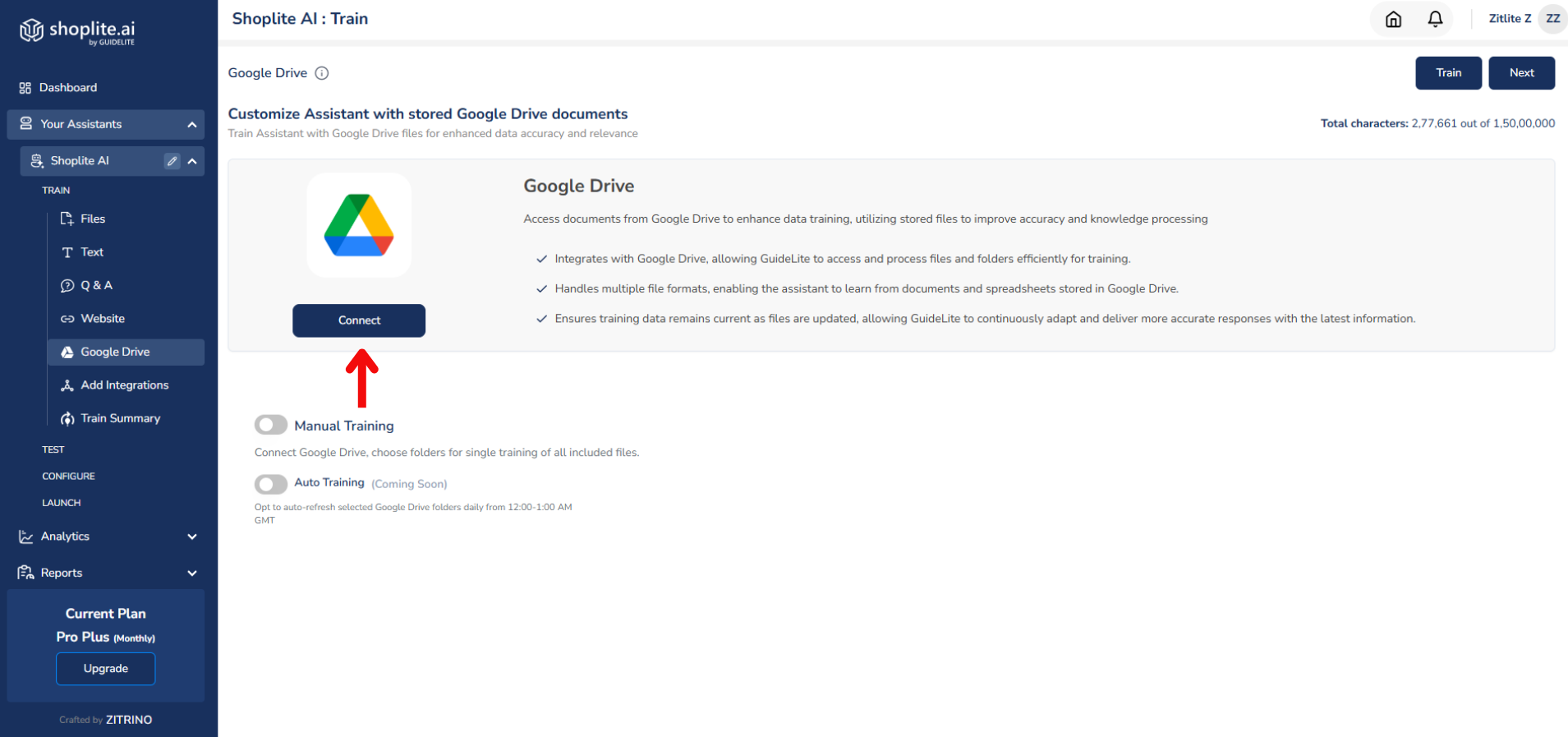The width and height of the screenshot is (1568, 737).
Task: Click the ZZ user avatar
Action: pos(1552,19)
